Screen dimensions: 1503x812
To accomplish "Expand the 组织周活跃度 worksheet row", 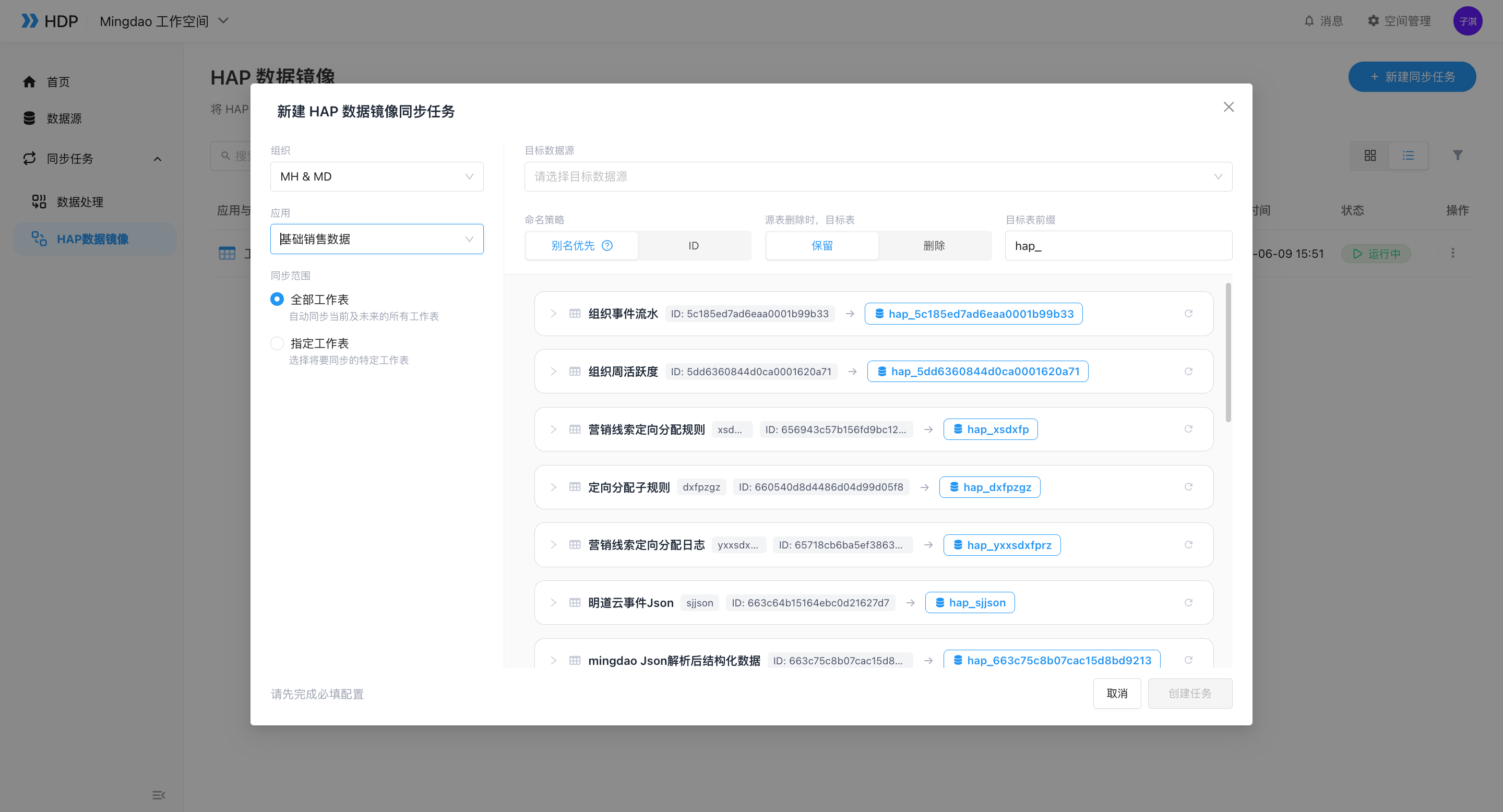I will (x=553, y=371).
